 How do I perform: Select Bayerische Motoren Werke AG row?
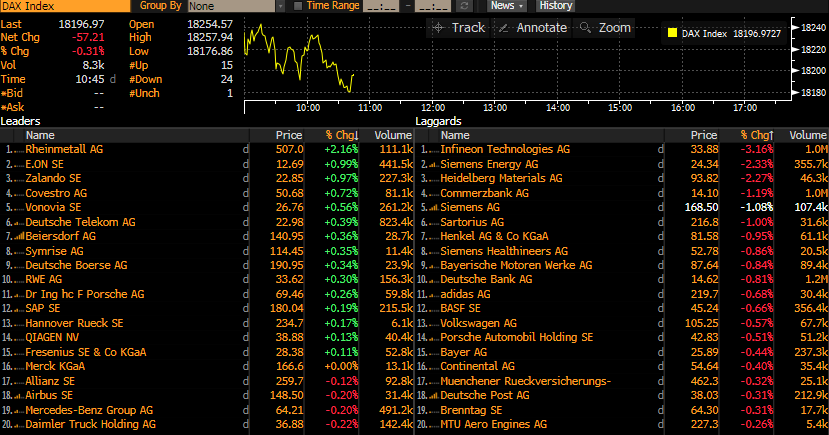tap(622, 265)
